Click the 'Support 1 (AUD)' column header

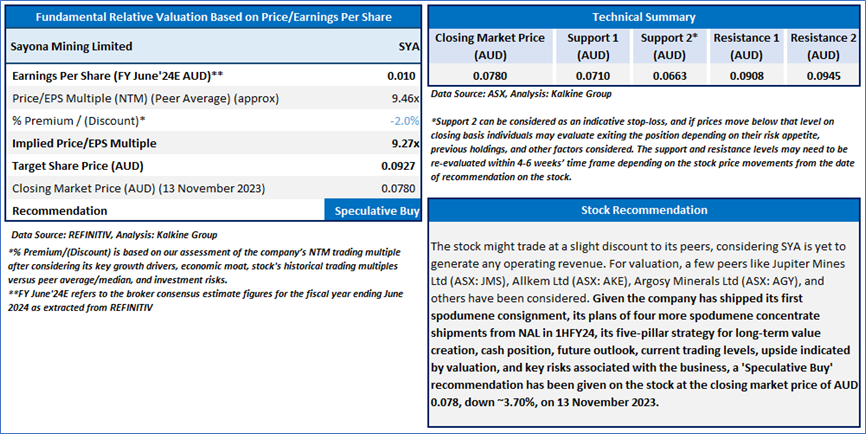[593, 46]
